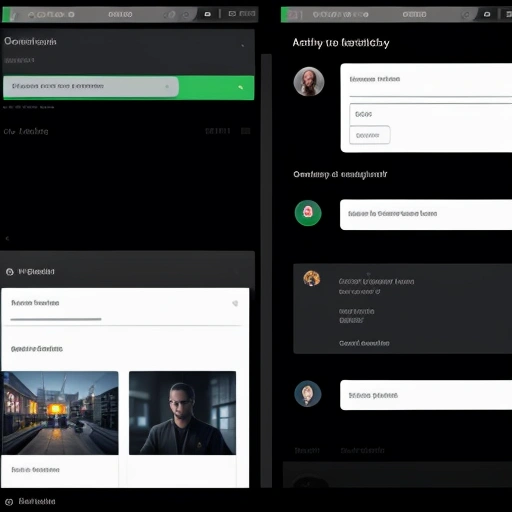The height and width of the screenshot is (512, 512).
Task: Click the green block at the left window's top-left
Action: [6, 15]
